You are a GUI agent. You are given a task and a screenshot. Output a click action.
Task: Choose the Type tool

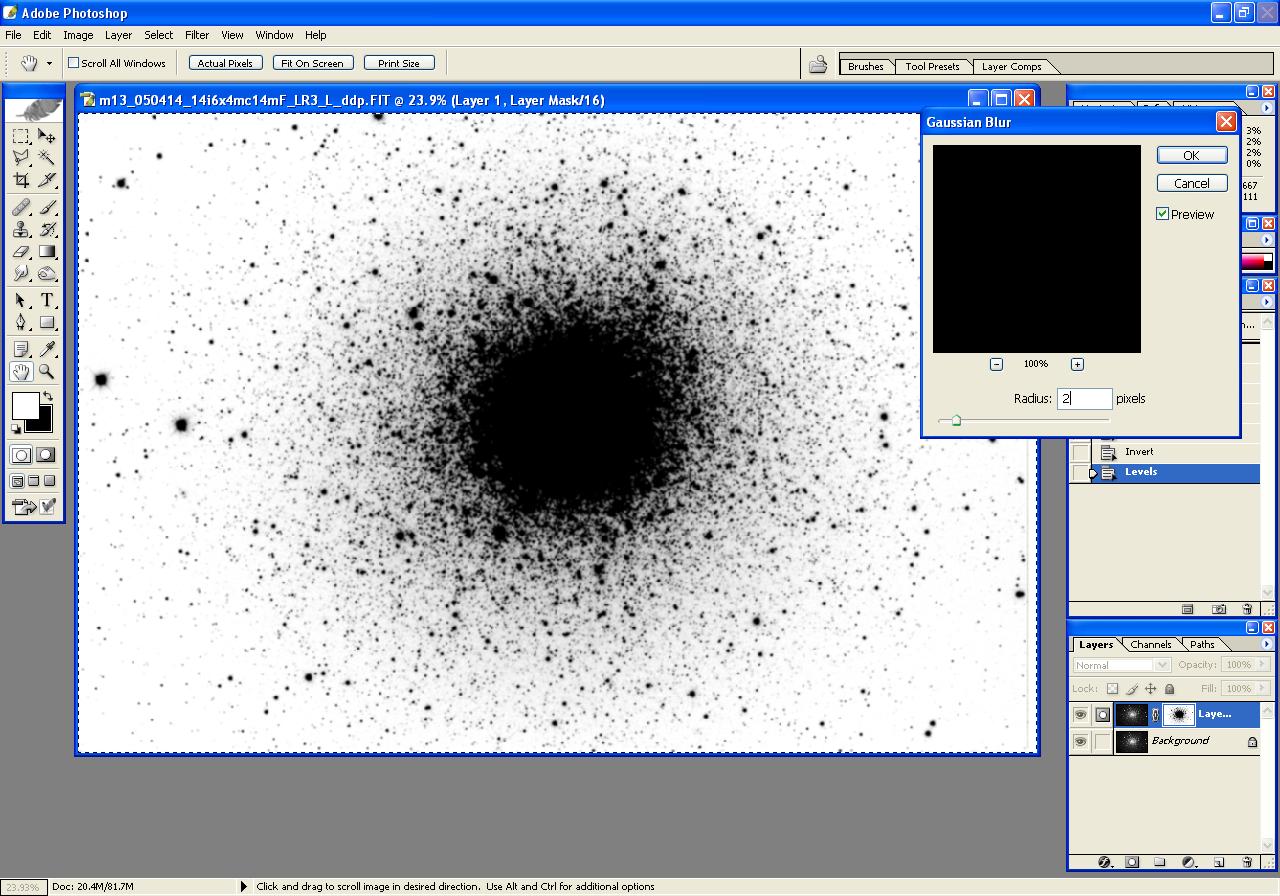(47, 300)
